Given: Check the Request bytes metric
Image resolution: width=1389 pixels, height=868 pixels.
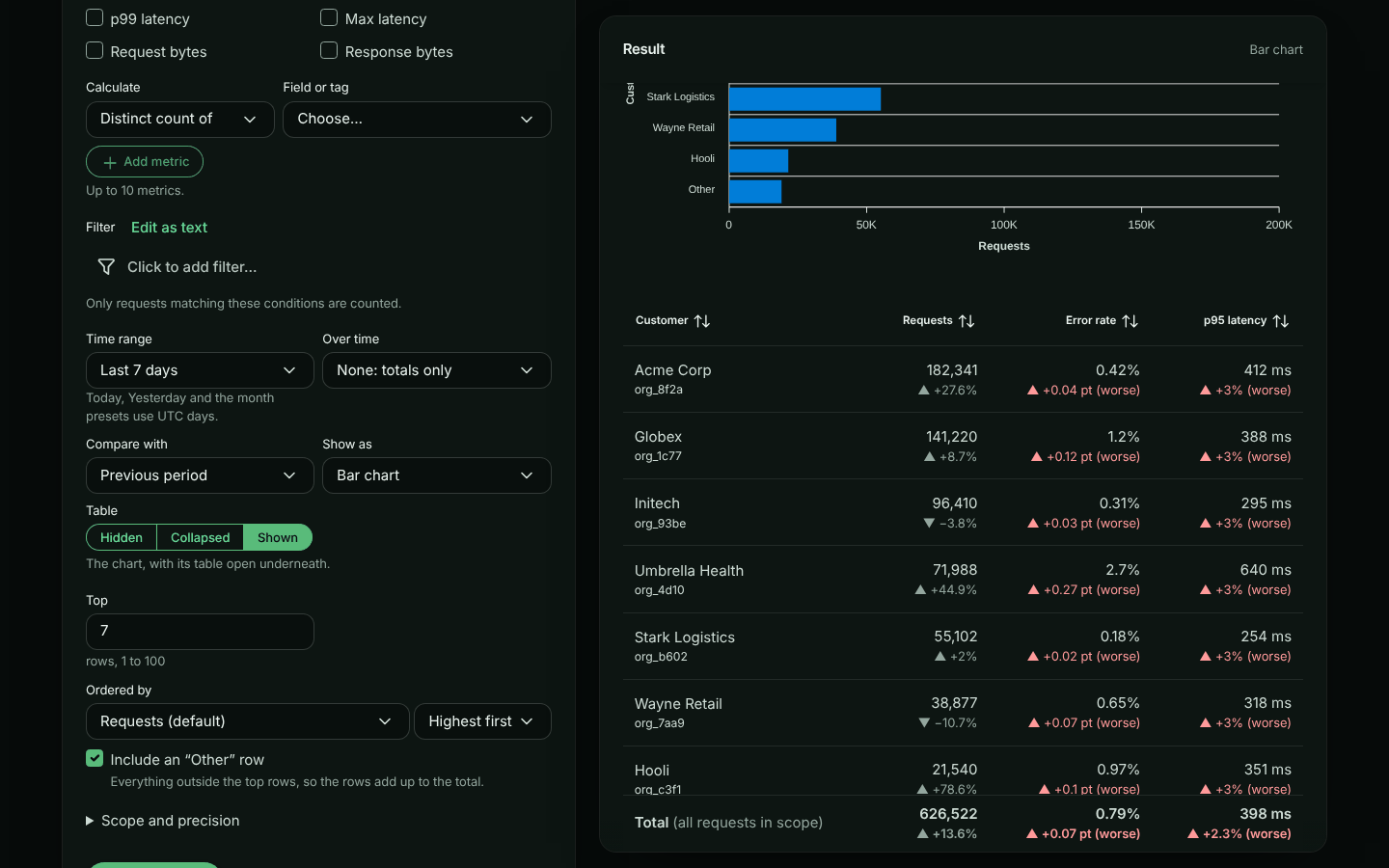Looking at the screenshot, I should [95, 50].
